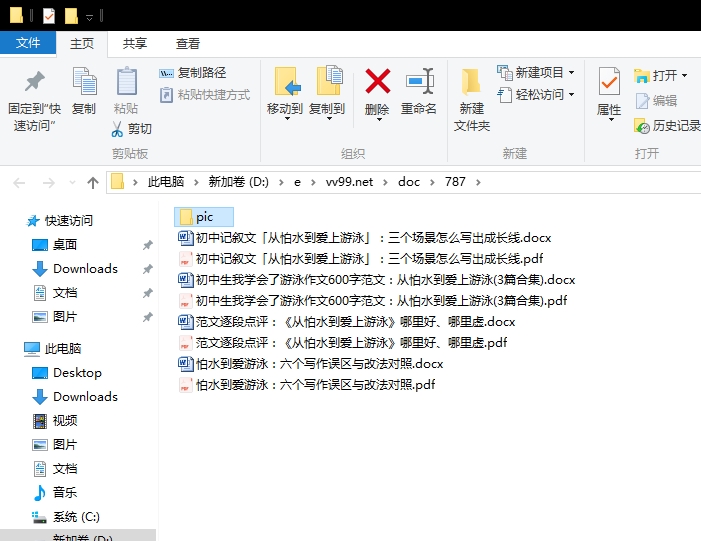Open pinned 桌面 in Quick access

click(x=55, y=245)
